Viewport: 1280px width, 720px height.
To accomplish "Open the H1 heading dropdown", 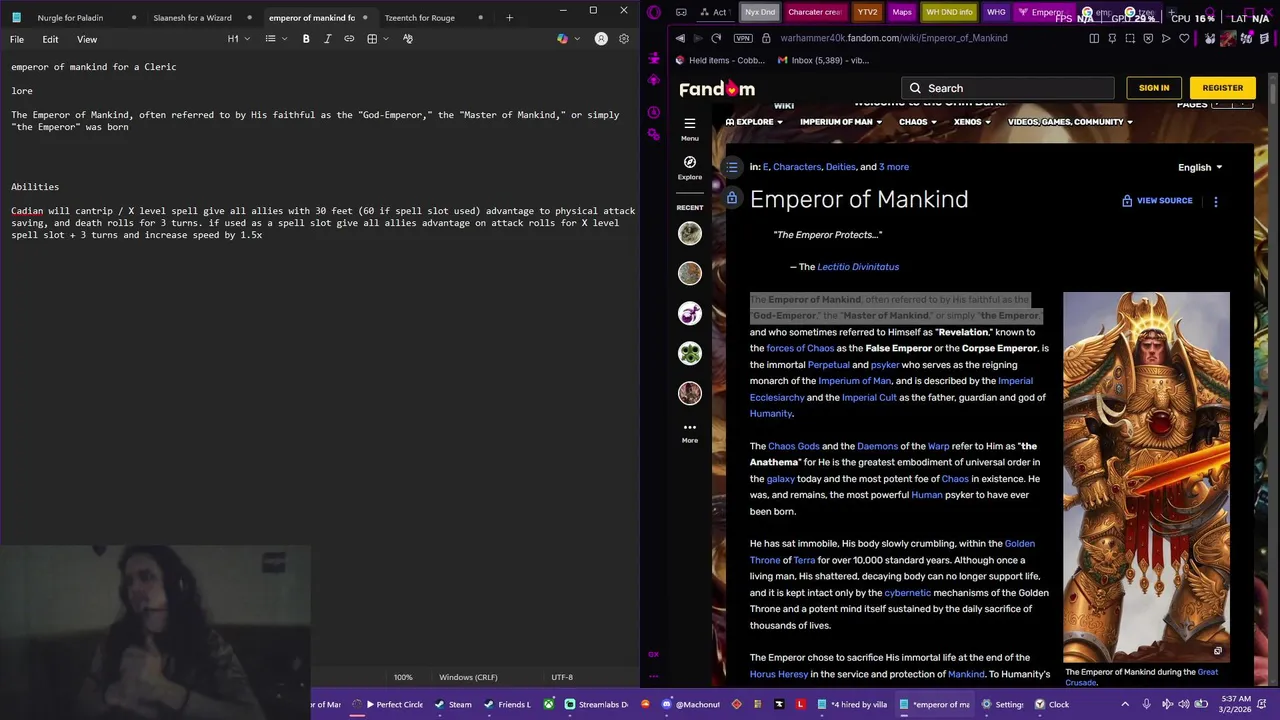I will pyautogui.click(x=238, y=39).
